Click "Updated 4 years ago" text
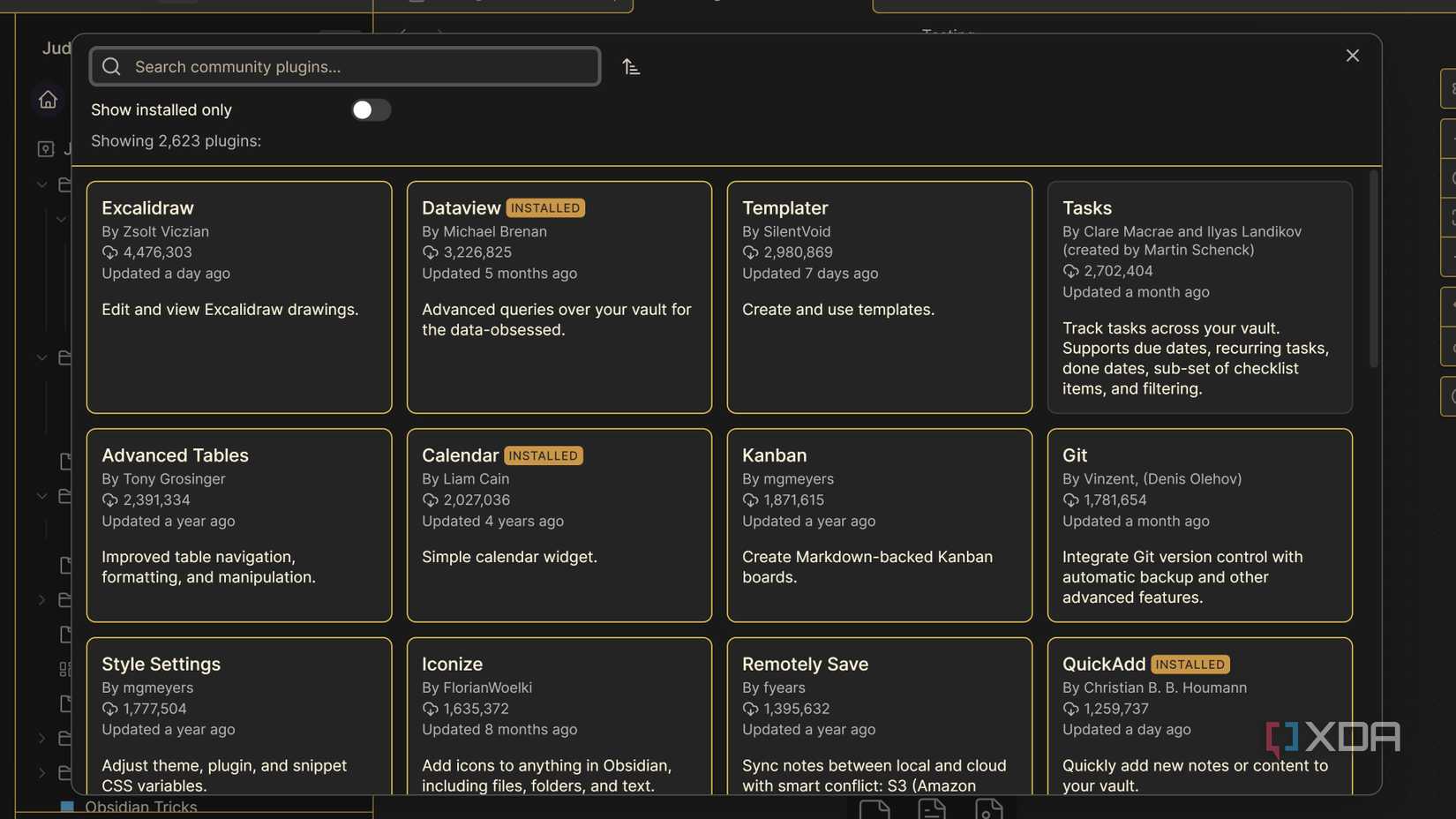This screenshot has width=1456, height=819. [492, 521]
